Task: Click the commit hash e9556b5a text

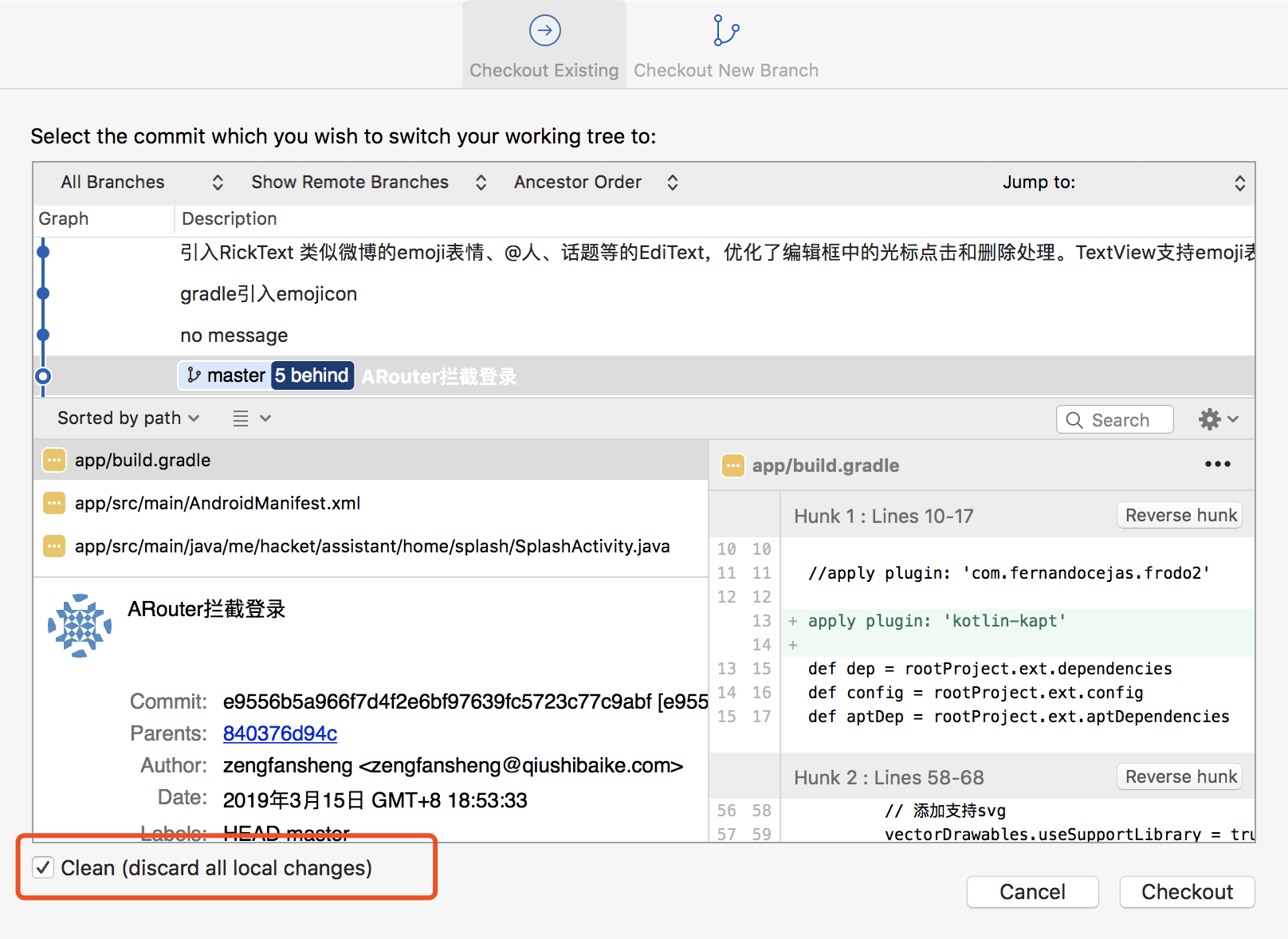Action: coord(465,701)
